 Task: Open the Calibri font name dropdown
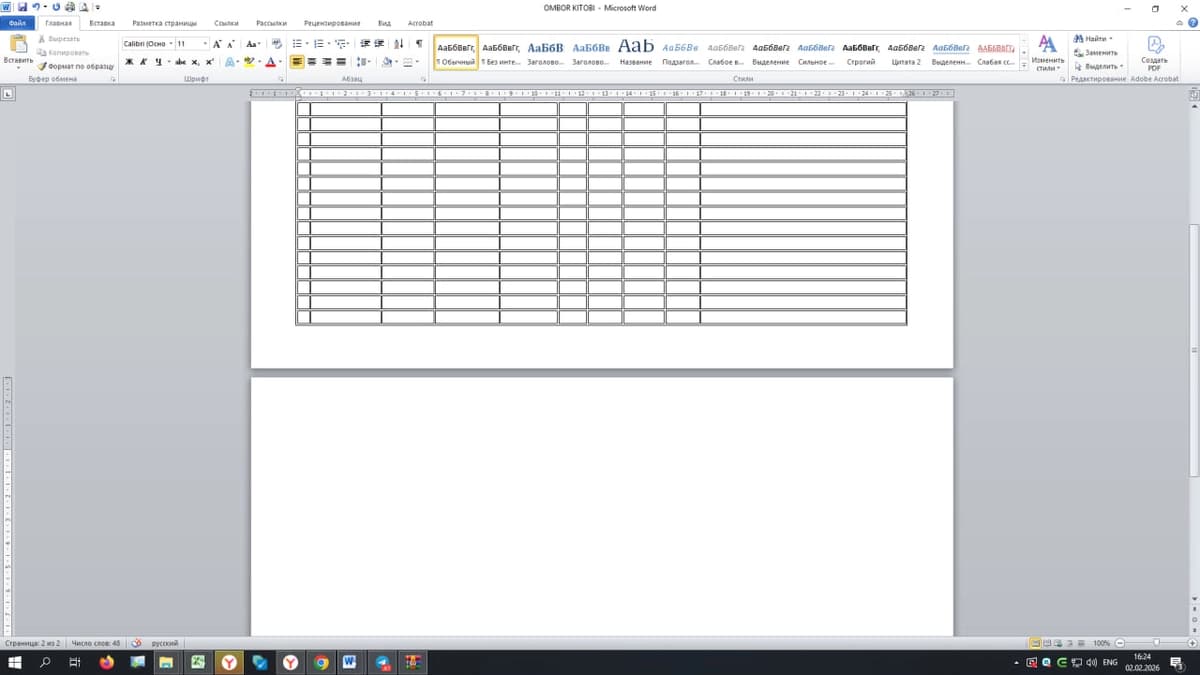171,44
